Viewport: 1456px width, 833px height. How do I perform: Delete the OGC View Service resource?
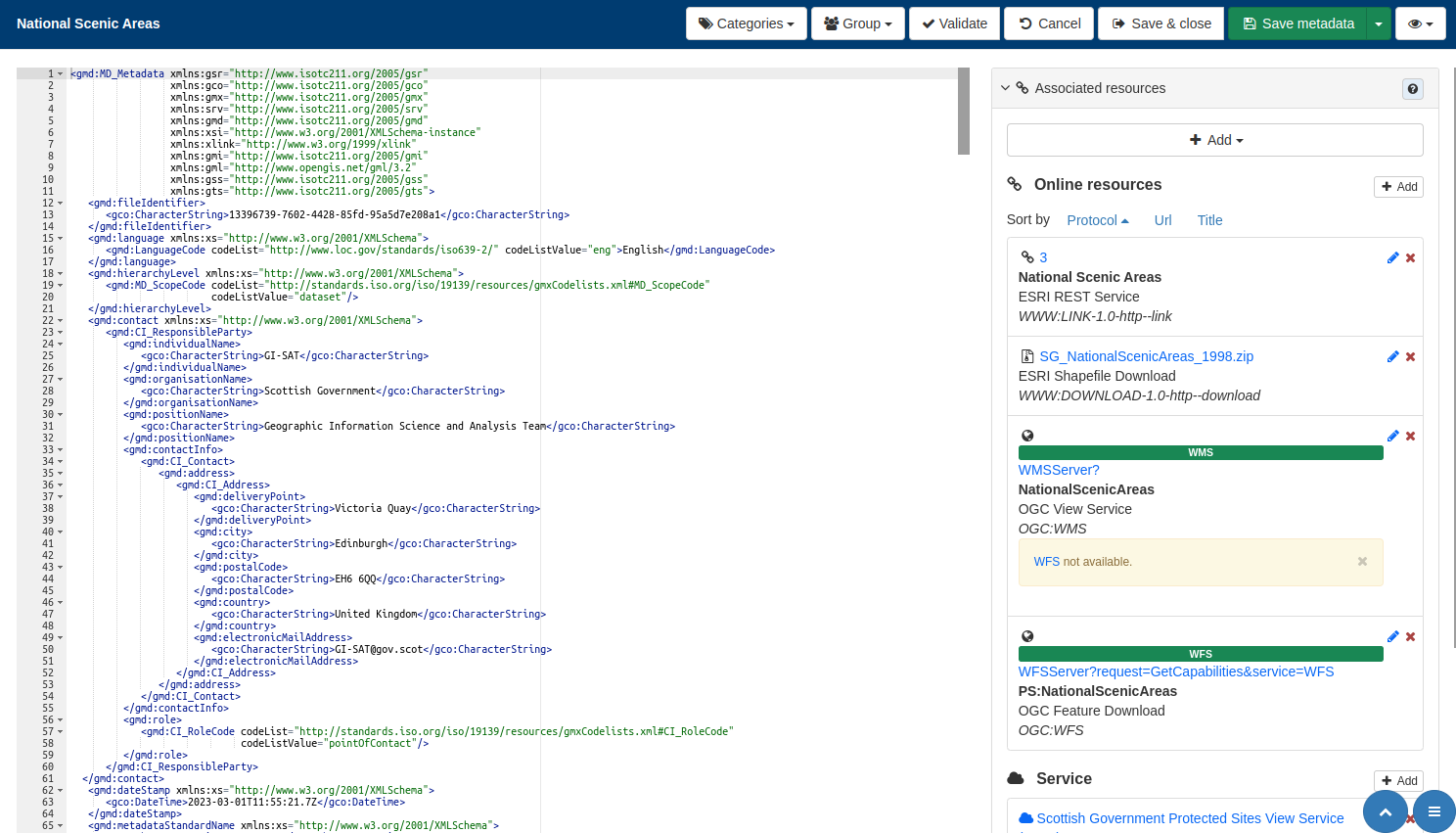pos(1410,437)
